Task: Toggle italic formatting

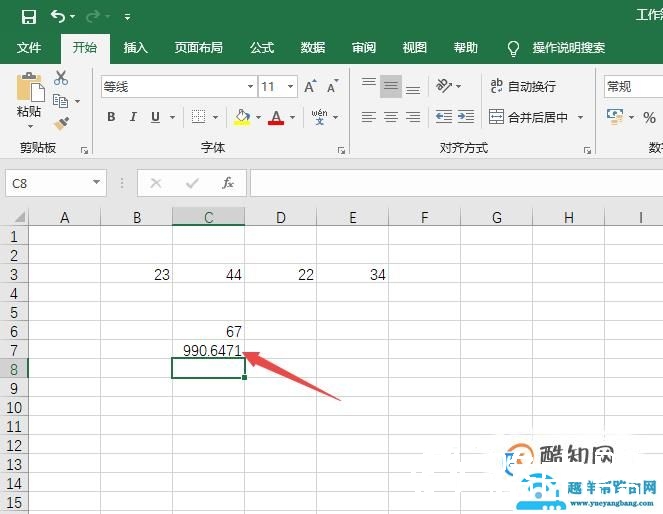Action: 133,117
